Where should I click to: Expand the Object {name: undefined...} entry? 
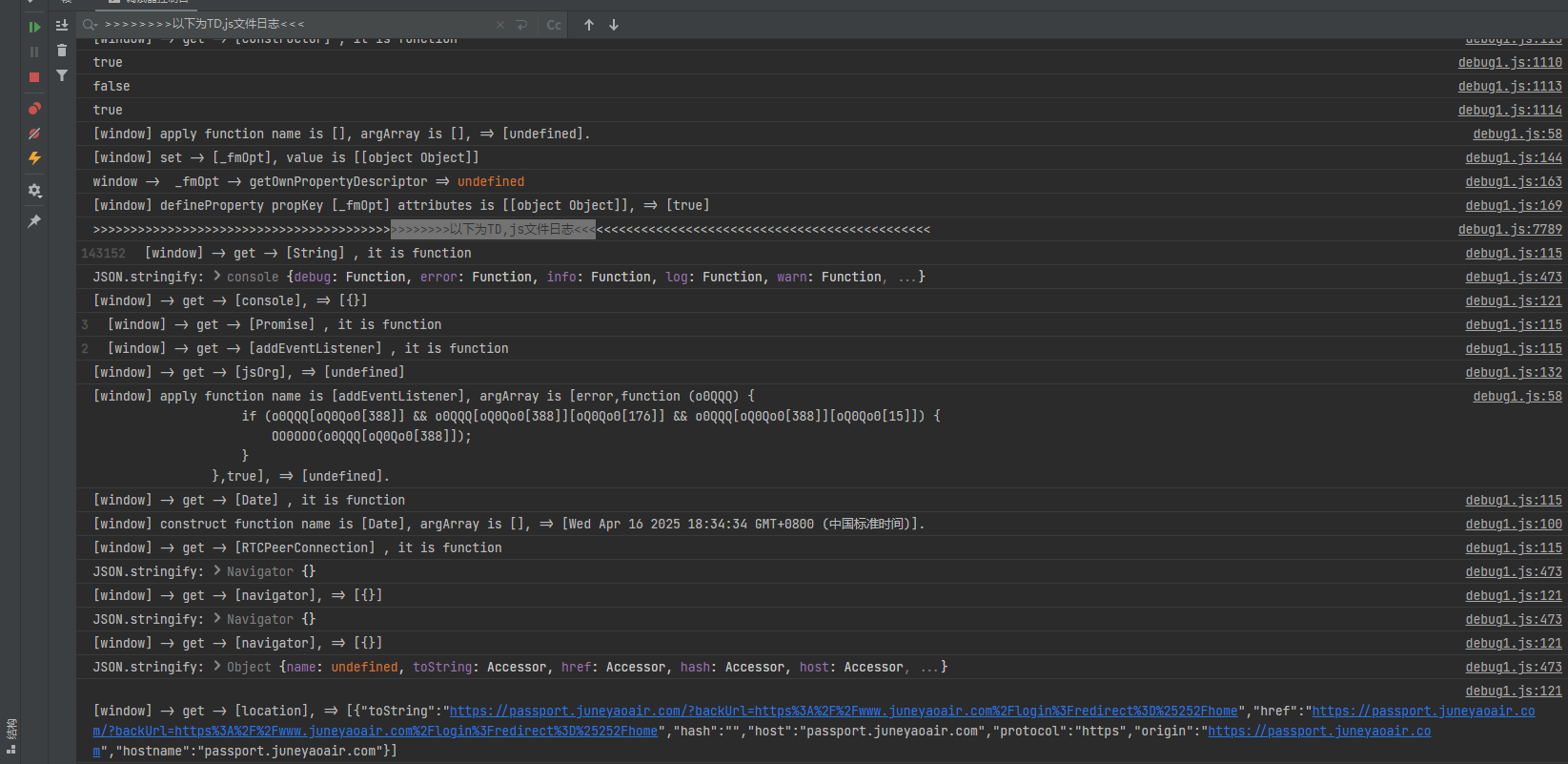(x=217, y=667)
